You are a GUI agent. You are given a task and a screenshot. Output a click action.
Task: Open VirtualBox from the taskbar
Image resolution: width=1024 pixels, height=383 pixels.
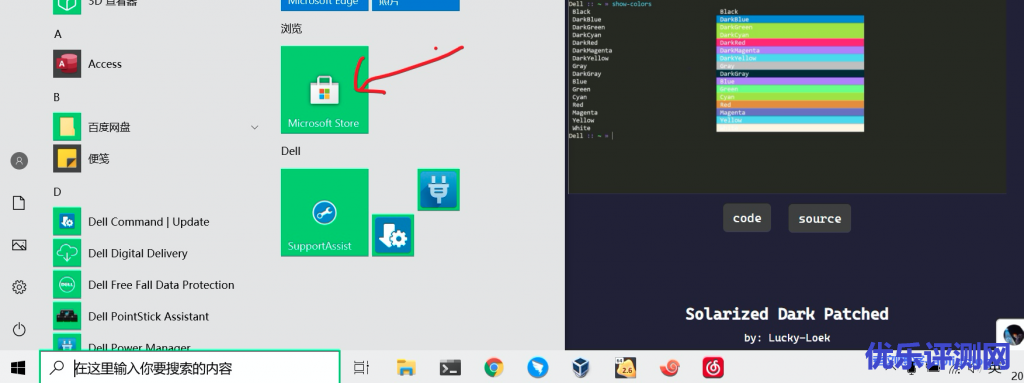(581, 368)
